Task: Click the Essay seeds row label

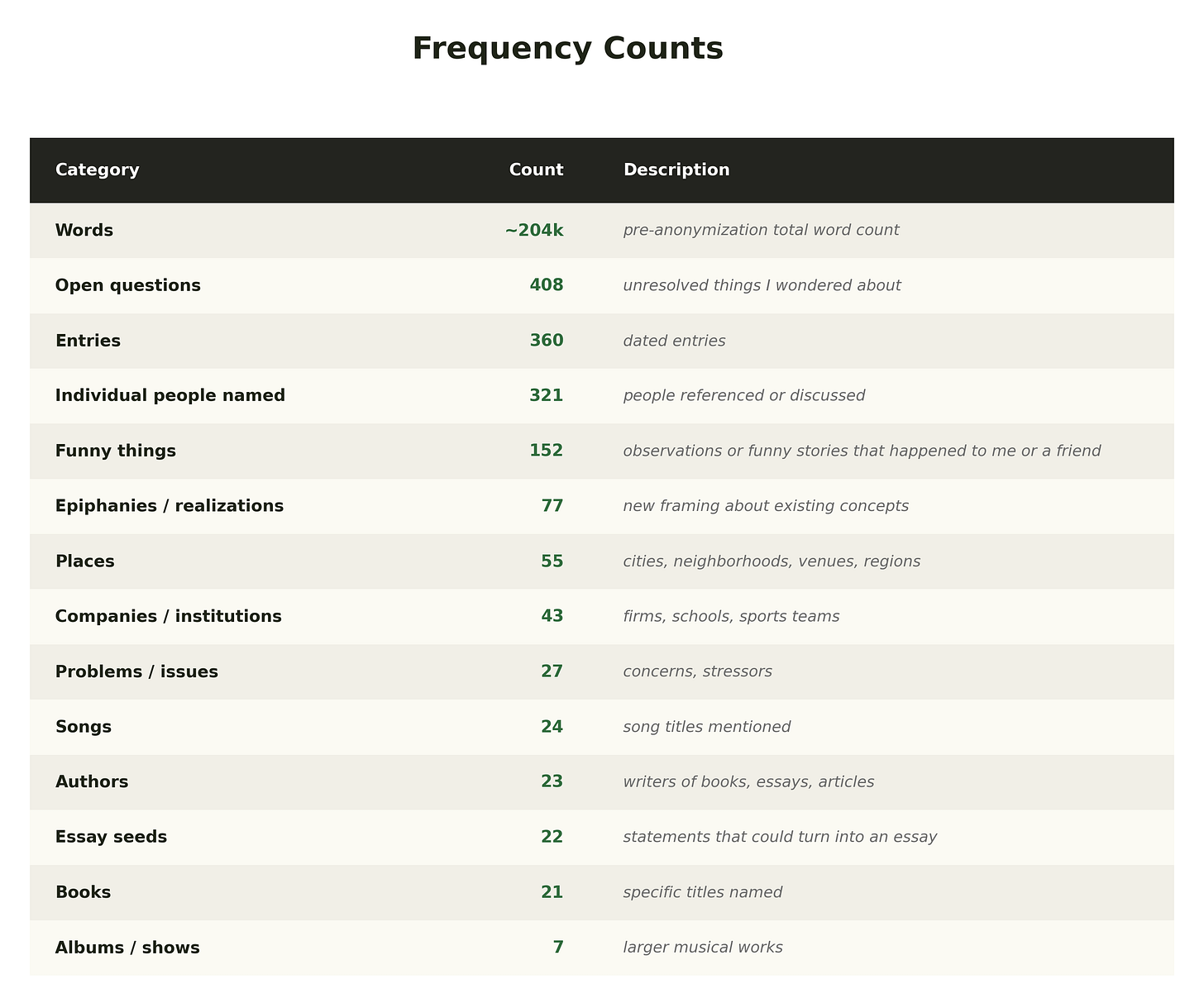Action: point(111,837)
